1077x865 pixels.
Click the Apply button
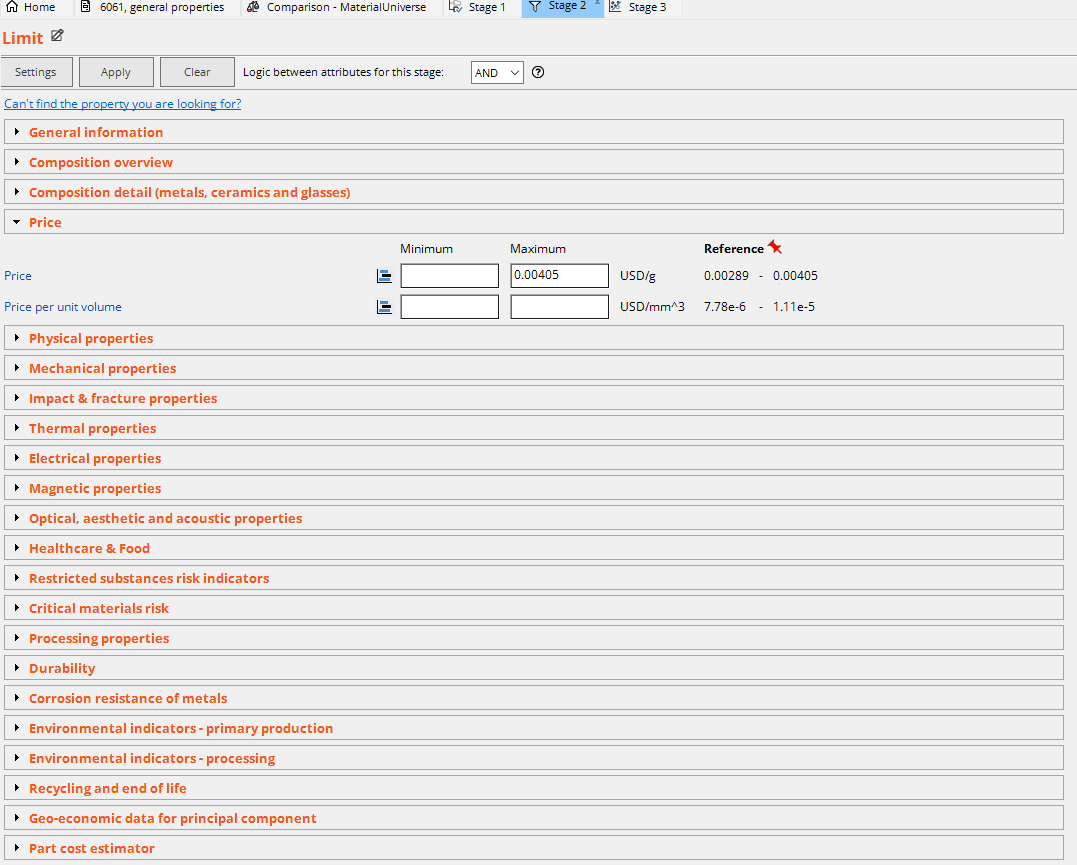click(x=116, y=71)
